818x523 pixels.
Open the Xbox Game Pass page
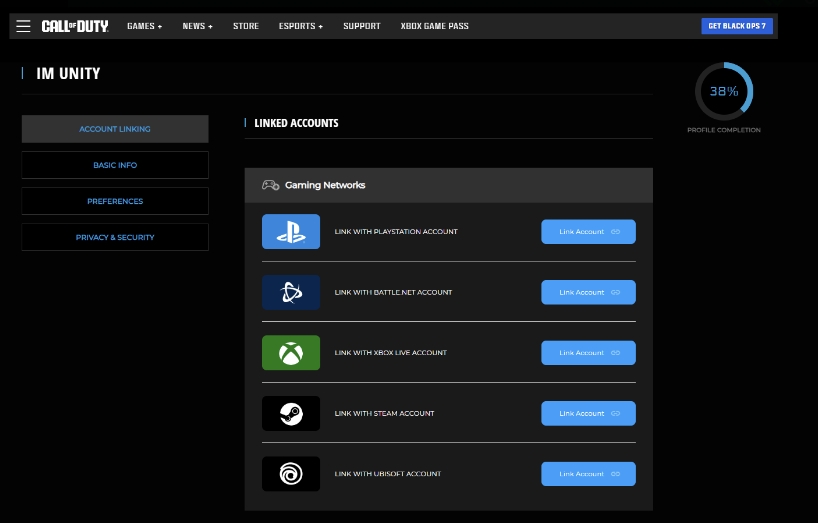tap(435, 26)
